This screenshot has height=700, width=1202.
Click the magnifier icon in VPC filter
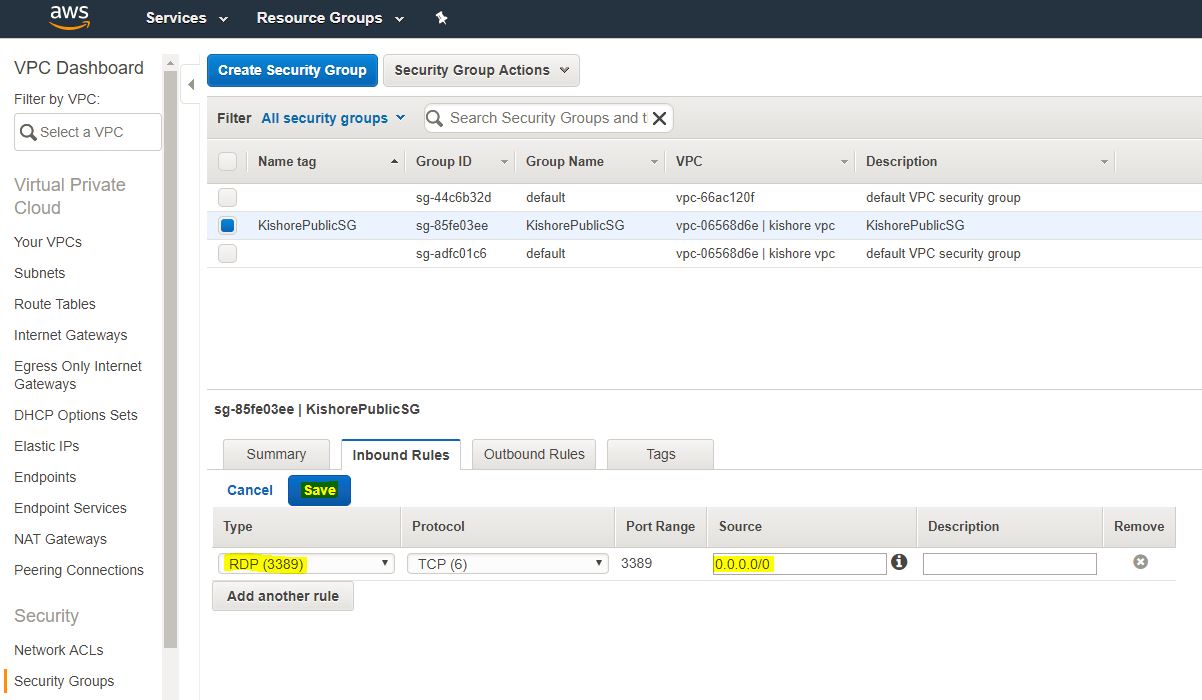[x=28, y=132]
